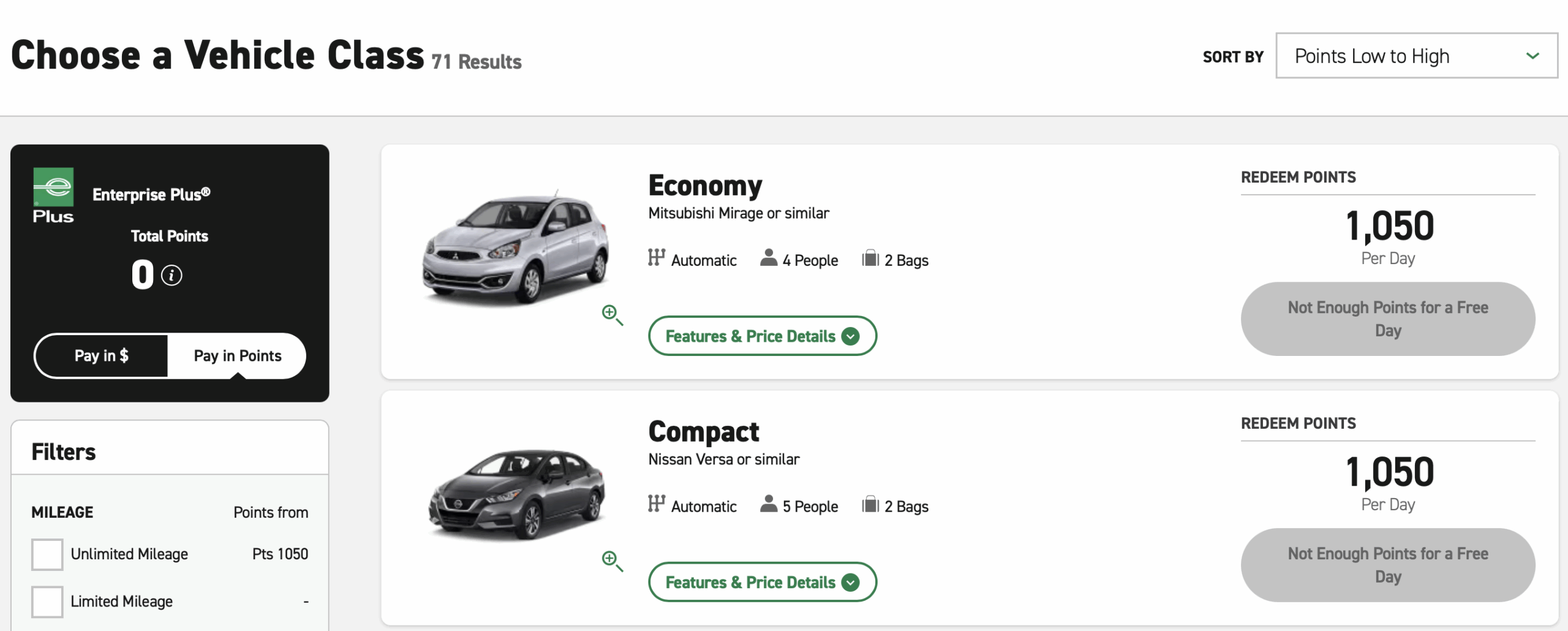The width and height of the screenshot is (1568, 631).
Task: Open the Mitsubishi Mirage car thumbnail
Action: point(516,247)
